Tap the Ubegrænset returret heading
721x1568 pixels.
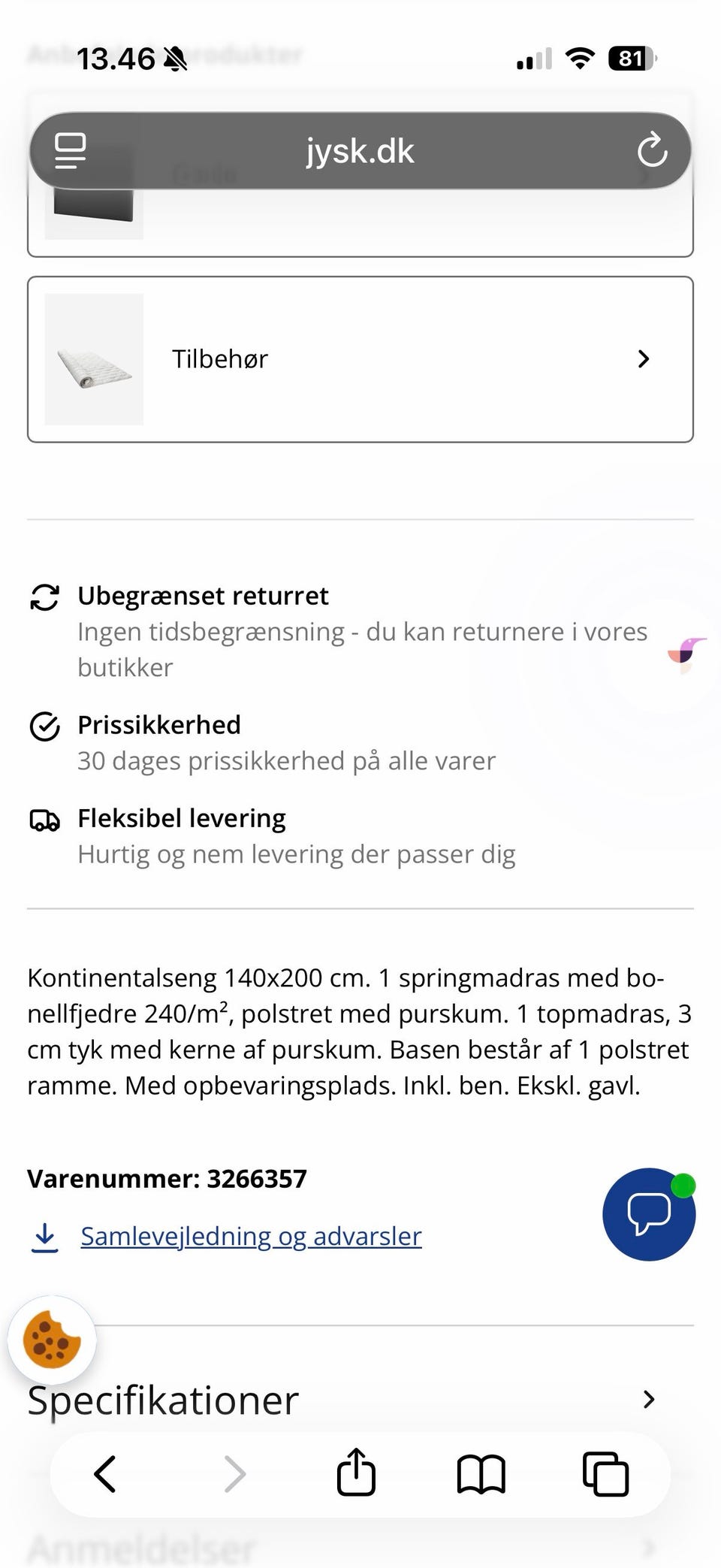coord(203,596)
